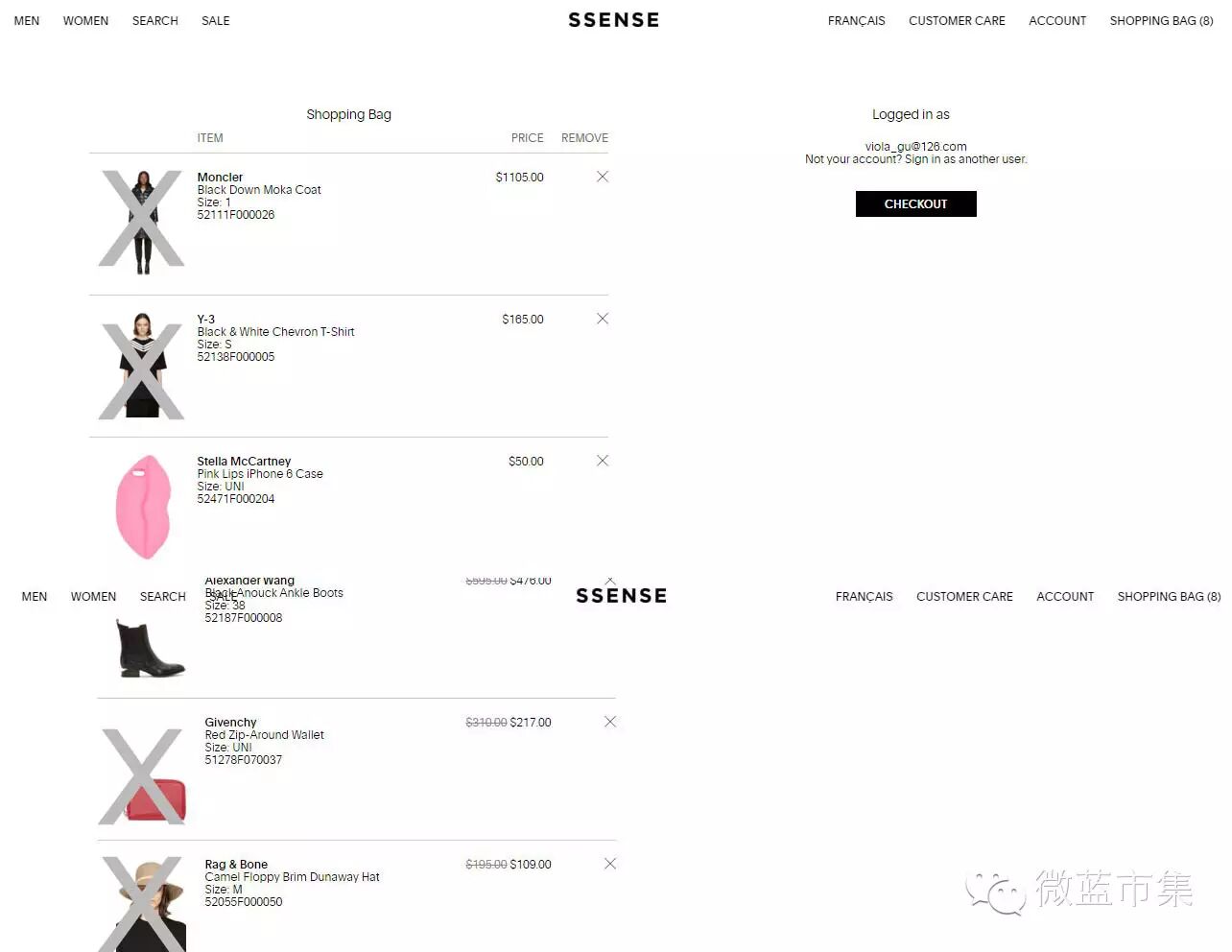Open Black & White Chevron T-Shirt product link

(x=275, y=332)
